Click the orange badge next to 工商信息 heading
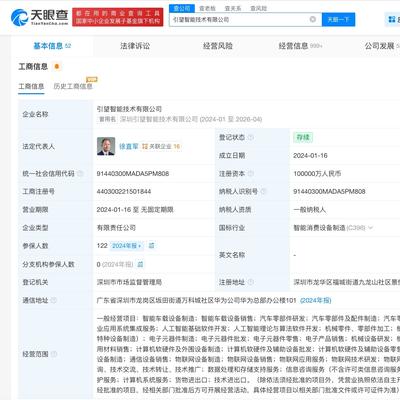Viewport: 400px width, 400px height. (x=57, y=67)
